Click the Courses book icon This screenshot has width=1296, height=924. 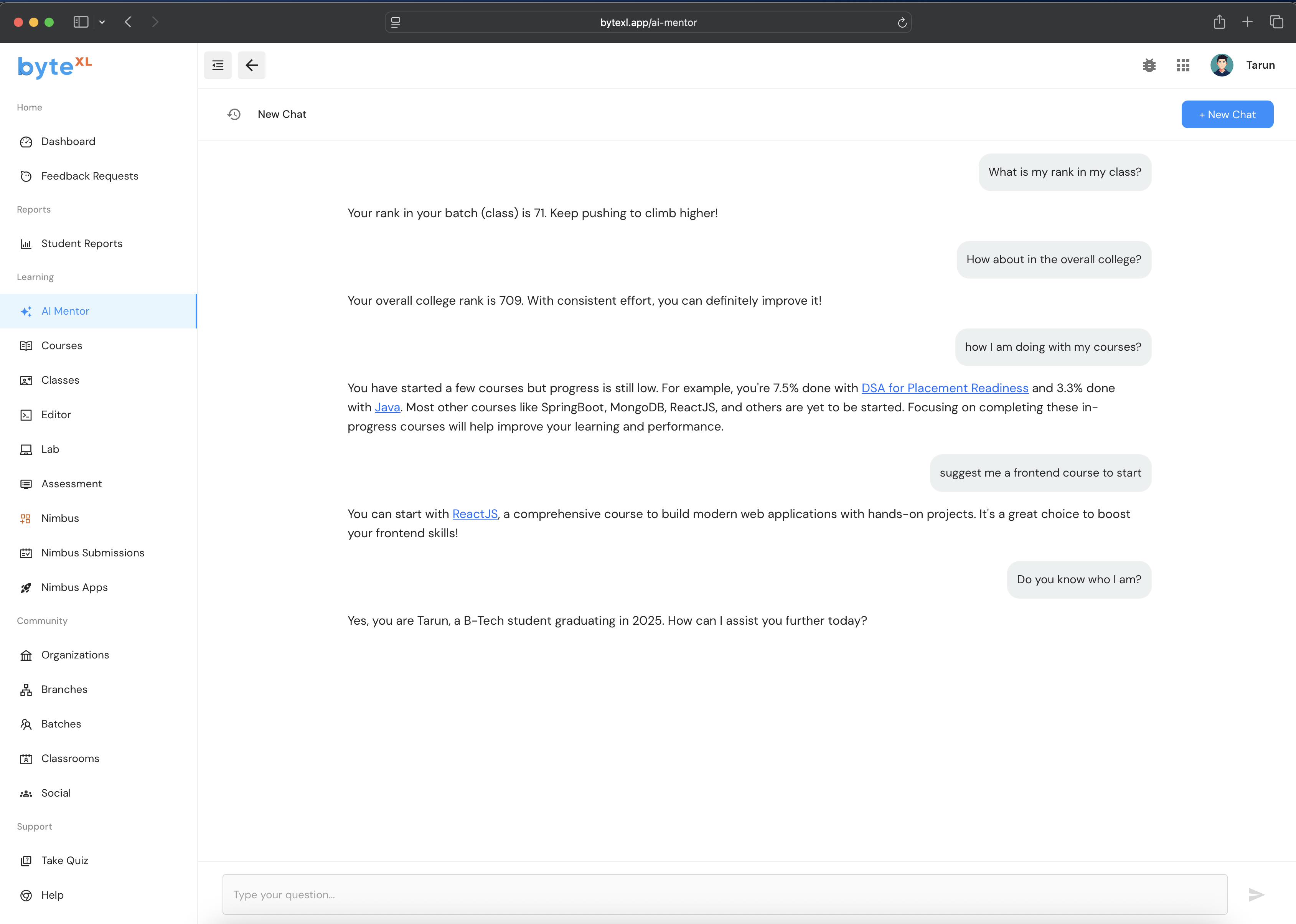(x=26, y=346)
